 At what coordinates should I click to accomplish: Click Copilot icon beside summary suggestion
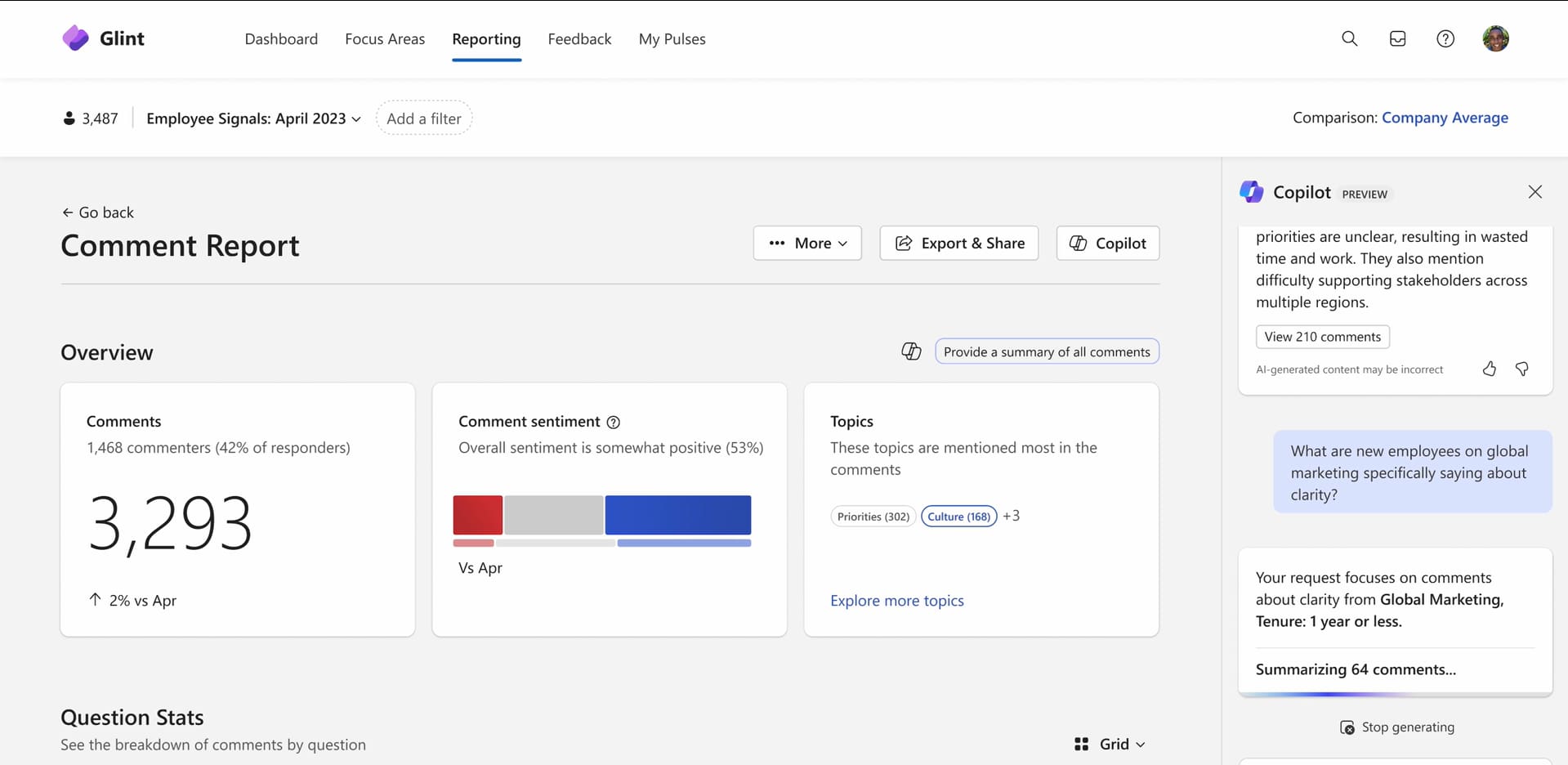click(x=911, y=351)
